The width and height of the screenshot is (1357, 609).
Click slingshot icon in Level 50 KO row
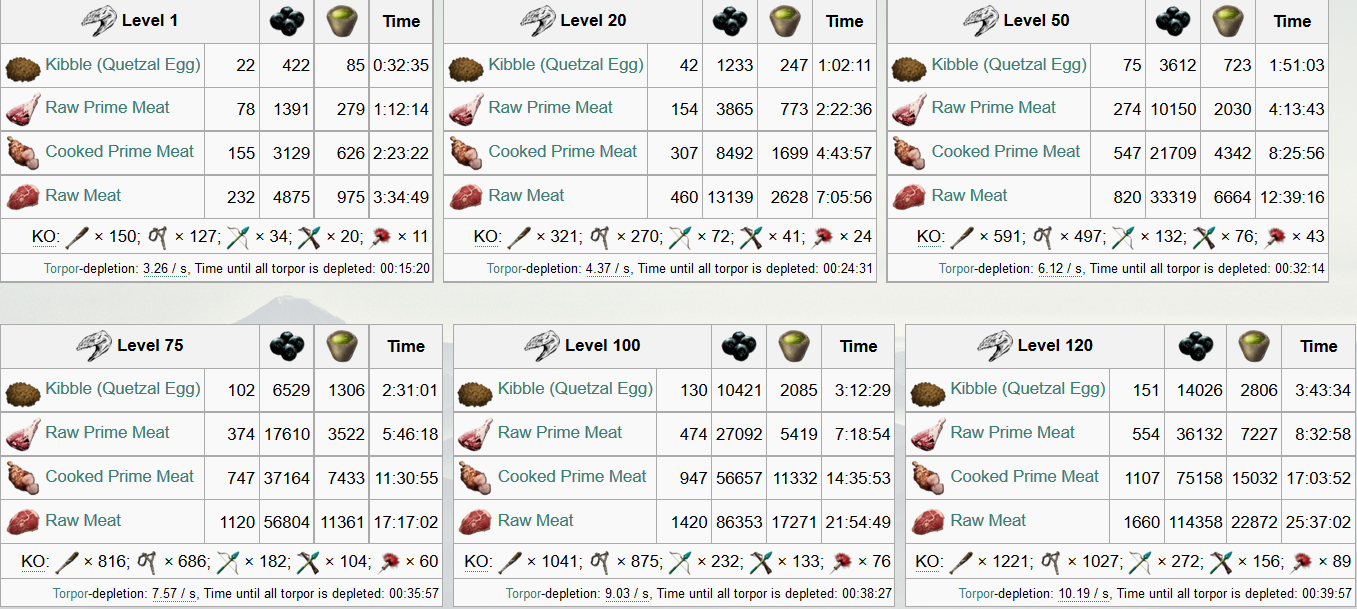1043,238
